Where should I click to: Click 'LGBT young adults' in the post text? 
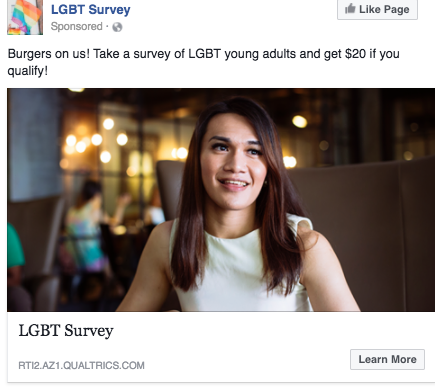(242, 54)
